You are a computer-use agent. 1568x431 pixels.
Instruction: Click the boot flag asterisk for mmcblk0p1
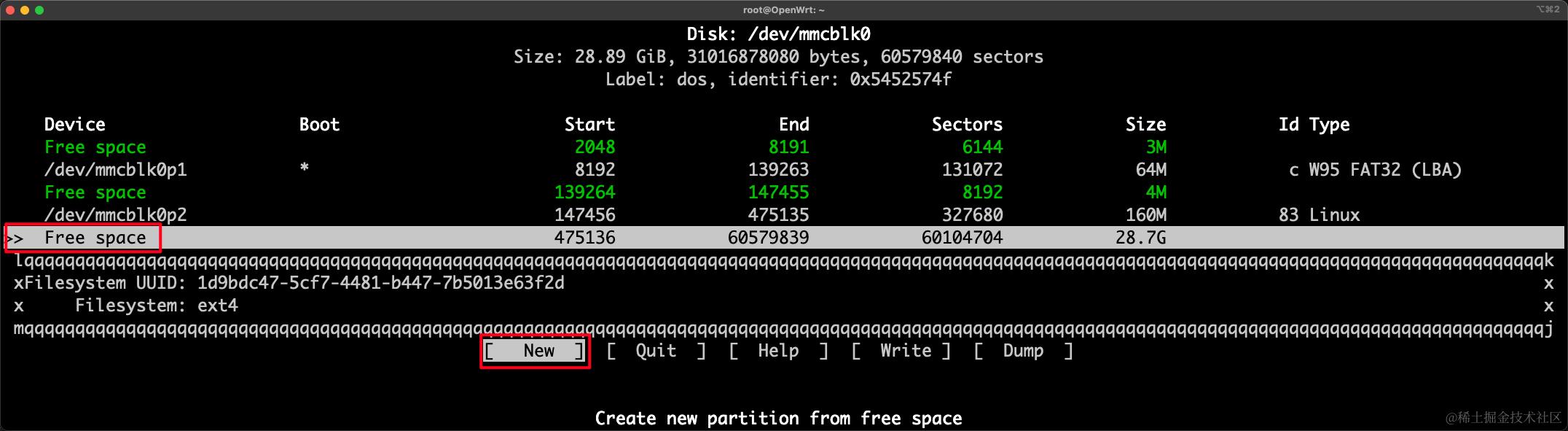pyautogui.click(x=304, y=168)
